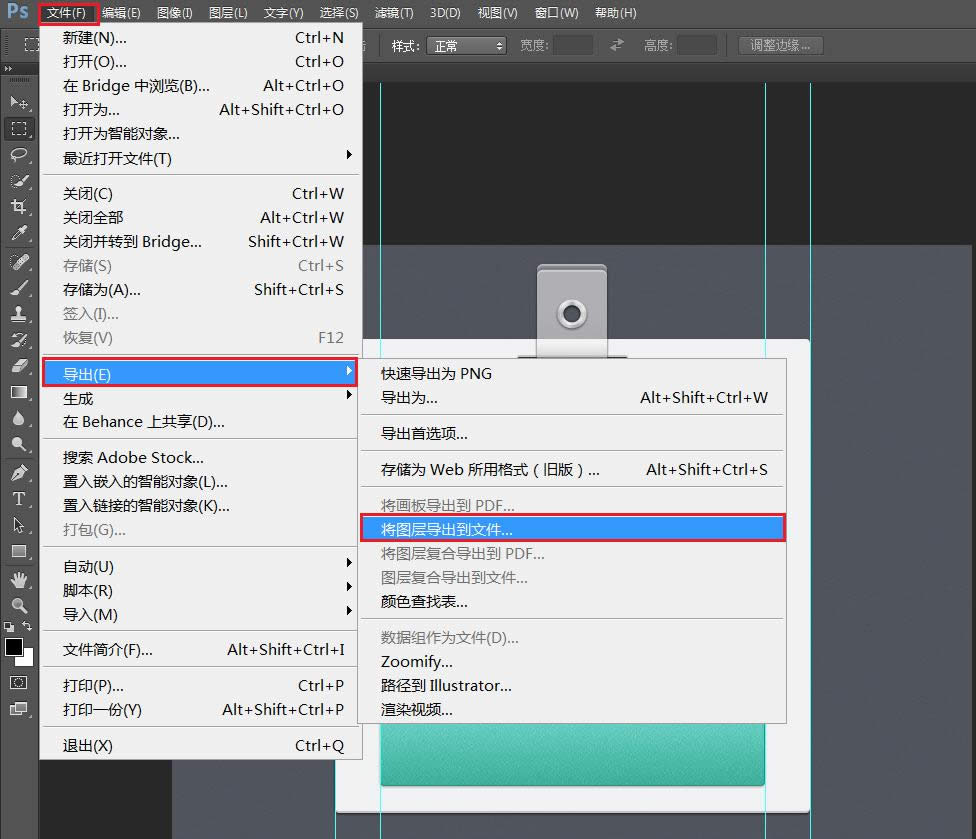976x839 pixels.
Task: Select the Hand tool
Action: (x=19, y=580)
